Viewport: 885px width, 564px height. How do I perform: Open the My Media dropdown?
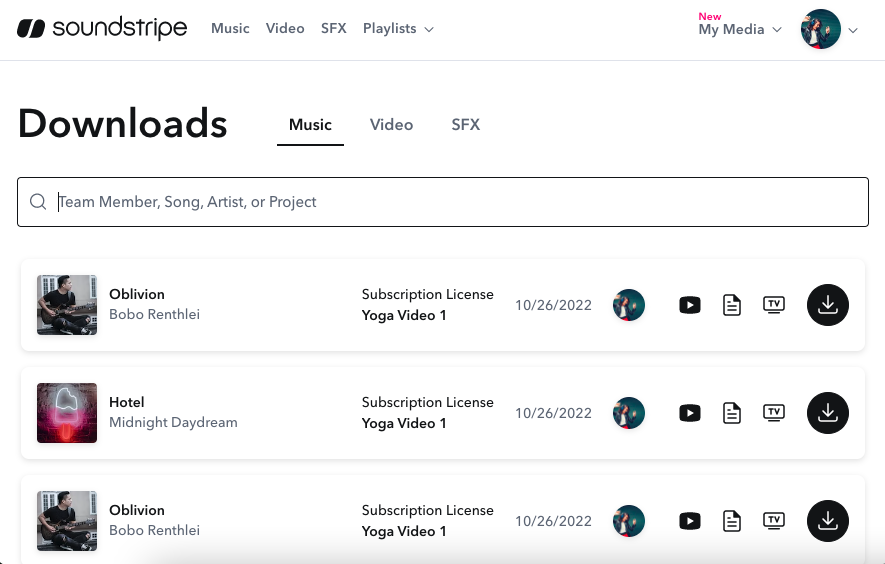[x=739, y=30]
